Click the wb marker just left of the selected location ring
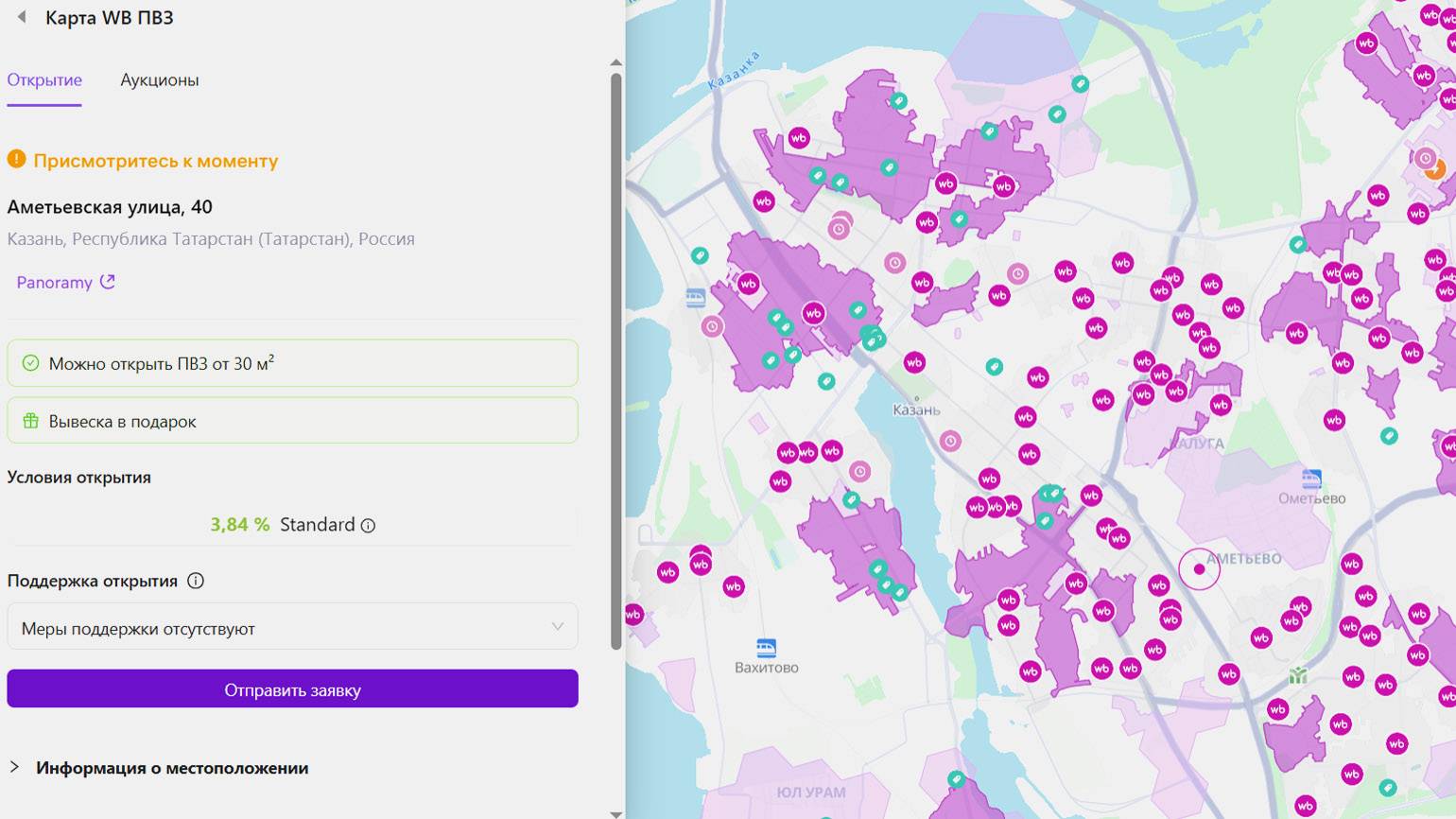The image size is (1456, 819). click(1159, 586)
